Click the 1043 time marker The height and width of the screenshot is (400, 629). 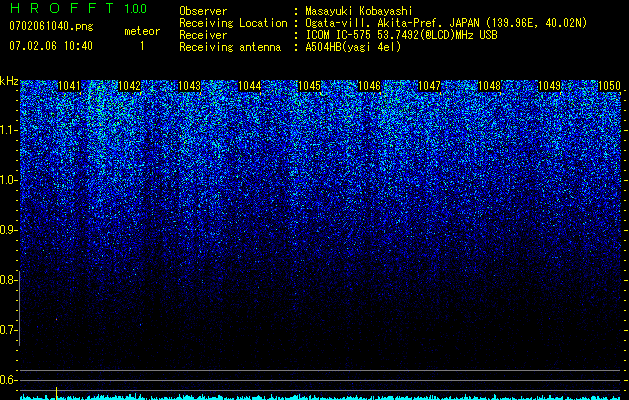(189, 86)
